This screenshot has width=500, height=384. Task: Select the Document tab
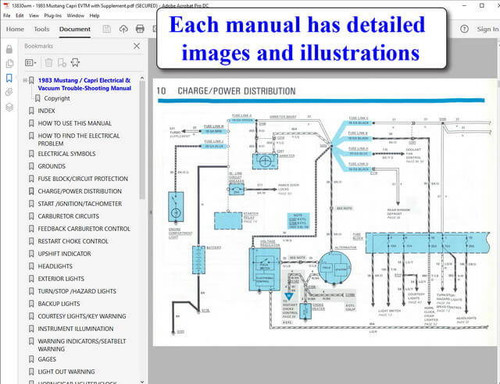(75, 29)
